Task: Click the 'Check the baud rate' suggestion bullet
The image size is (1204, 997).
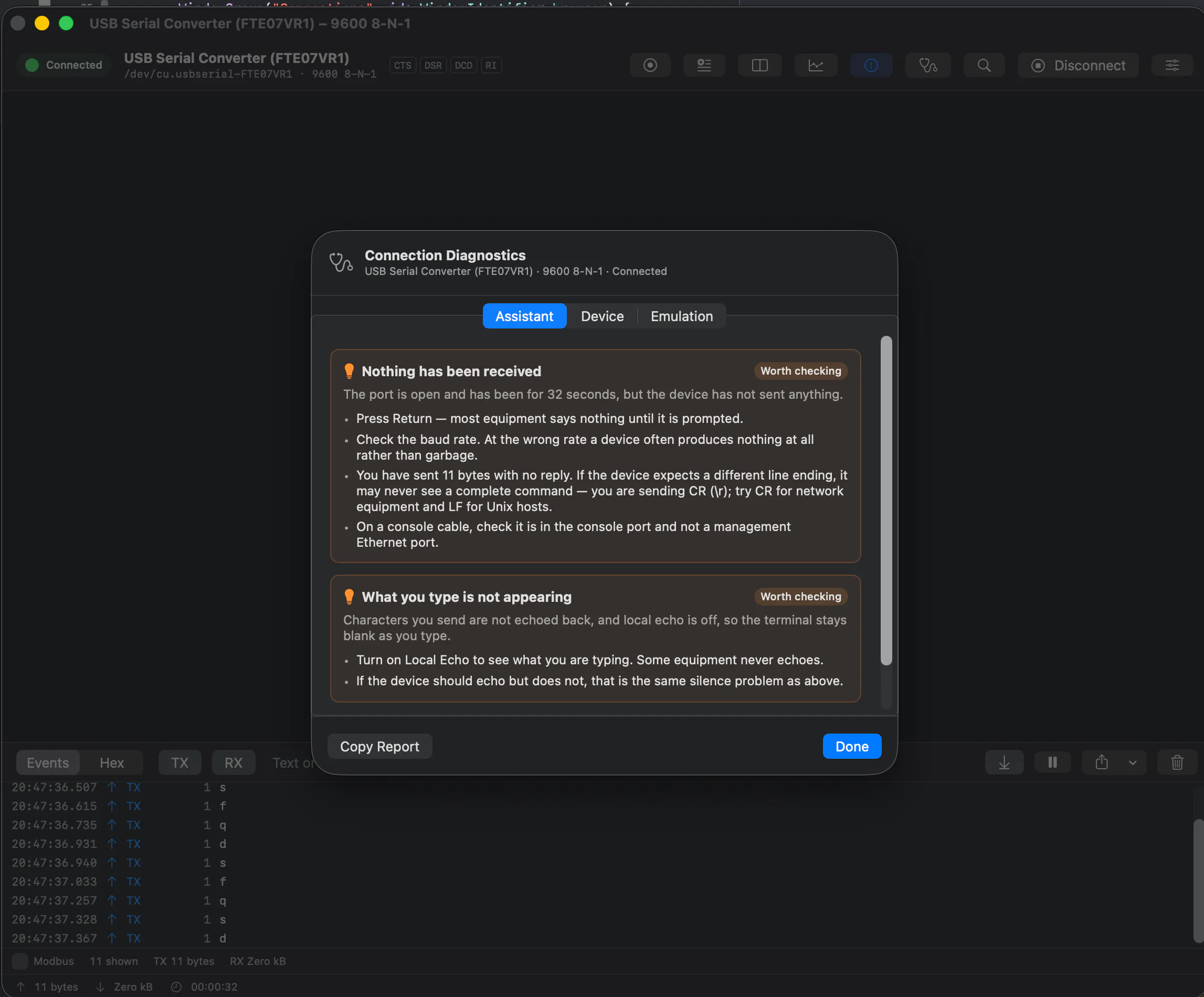Action: click(x=585, y=447)
